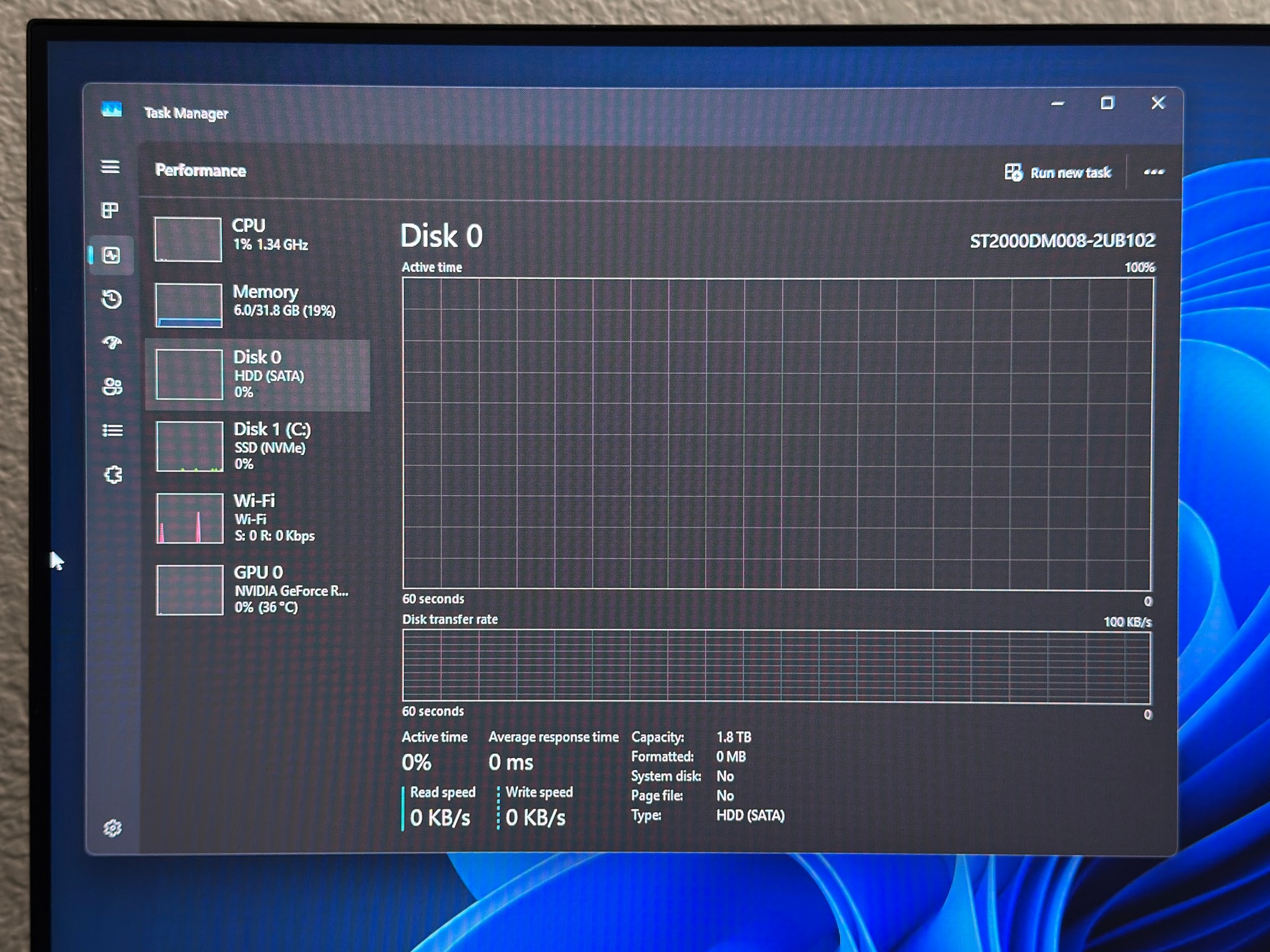This screenshot has width=1270, height=952.
Task: Click the 0 ms average response value
Action: tap(510, 762)
